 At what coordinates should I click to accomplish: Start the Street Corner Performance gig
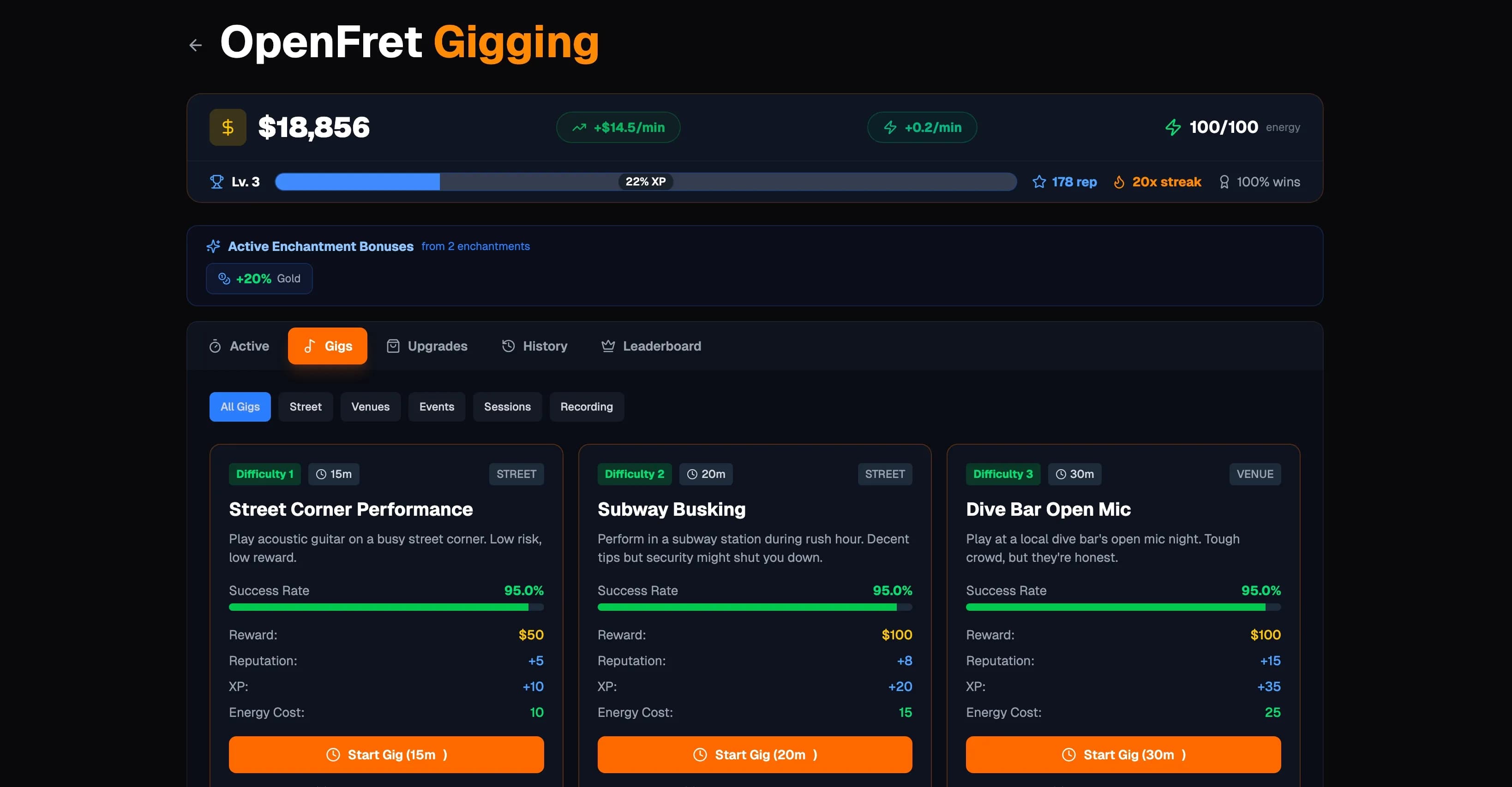click(386, 755)
